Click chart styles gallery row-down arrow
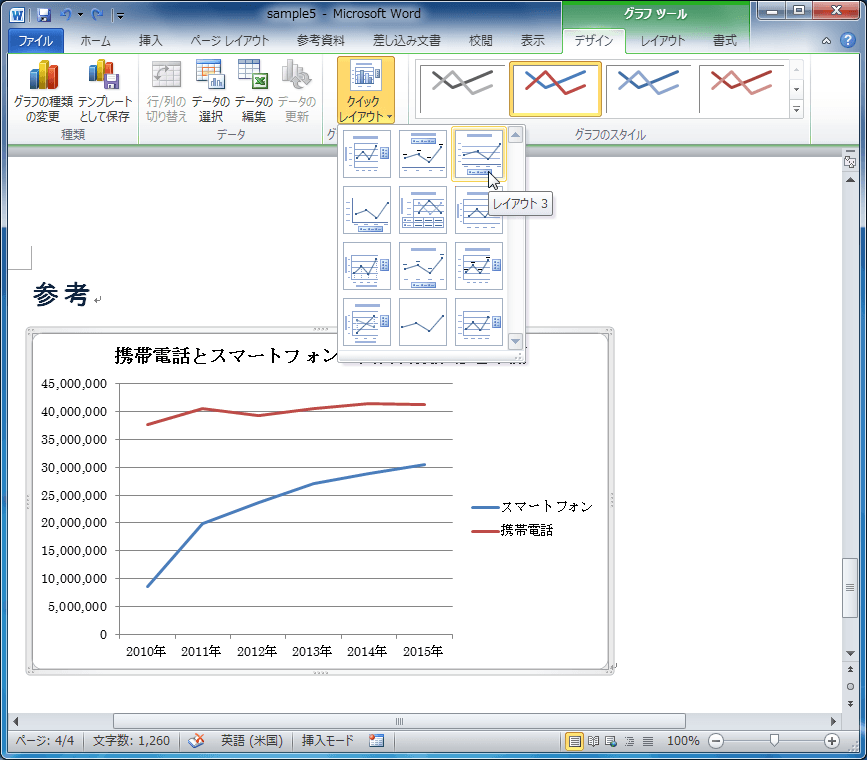Screen dimensions: 867x760 pos(796,90)
